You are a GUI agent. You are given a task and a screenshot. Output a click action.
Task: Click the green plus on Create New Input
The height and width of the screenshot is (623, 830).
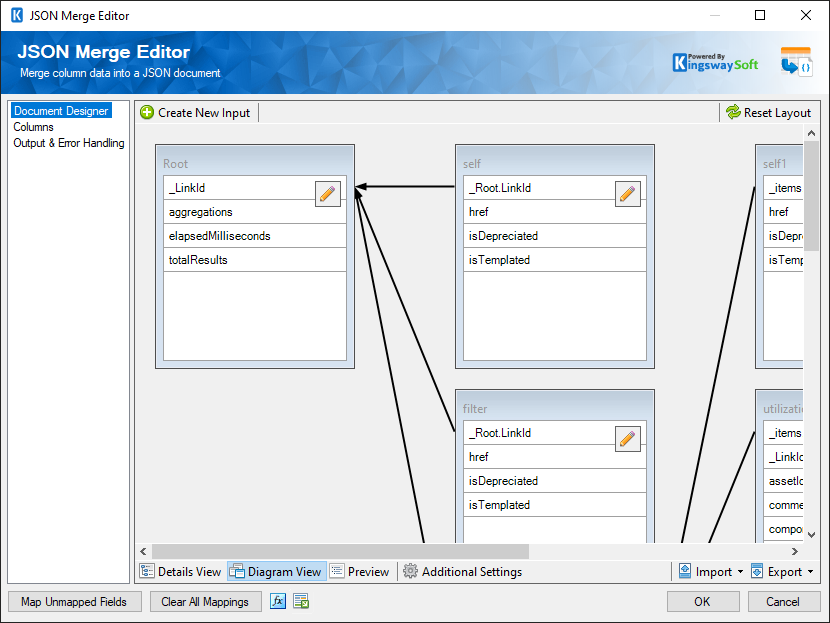[x=148, y=112]
